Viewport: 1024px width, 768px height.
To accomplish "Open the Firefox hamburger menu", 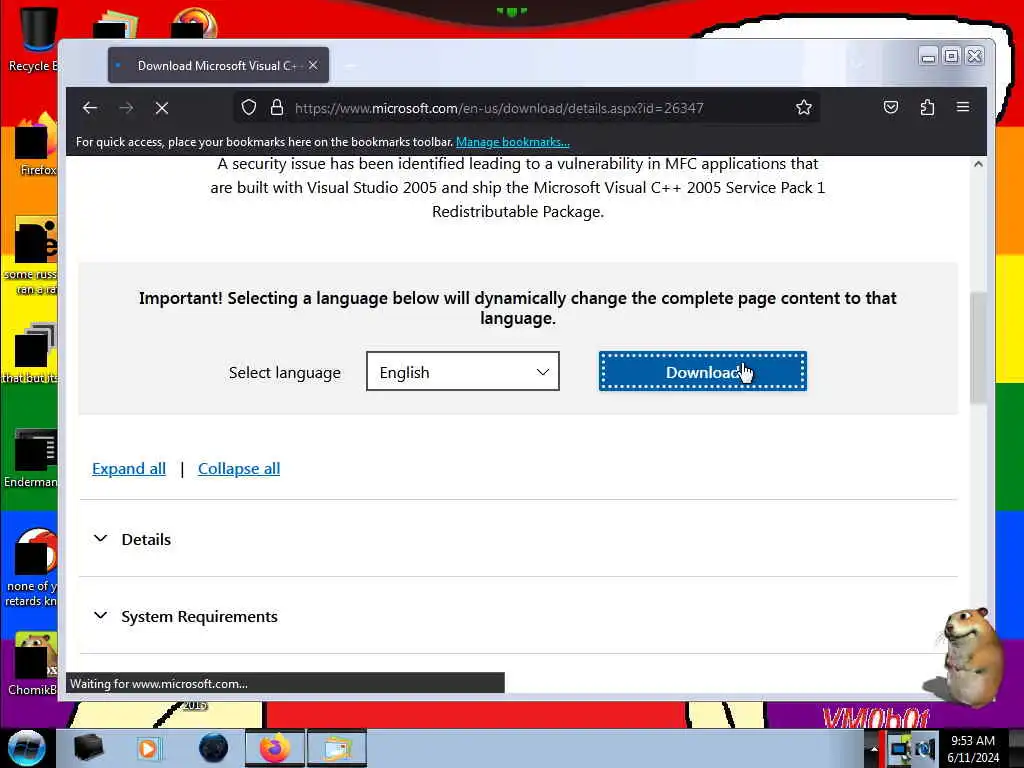I will pos(963,107).
